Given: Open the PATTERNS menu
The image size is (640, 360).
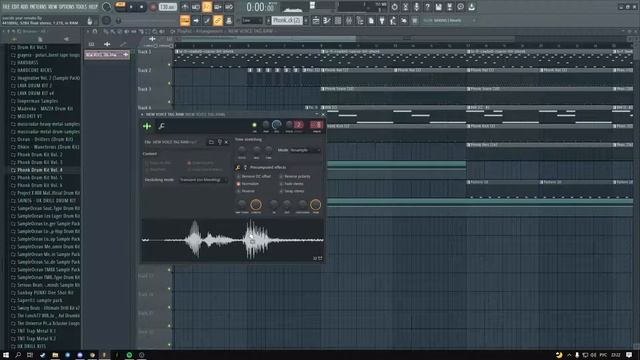Looking at the screenshot, I should [38, 7].
